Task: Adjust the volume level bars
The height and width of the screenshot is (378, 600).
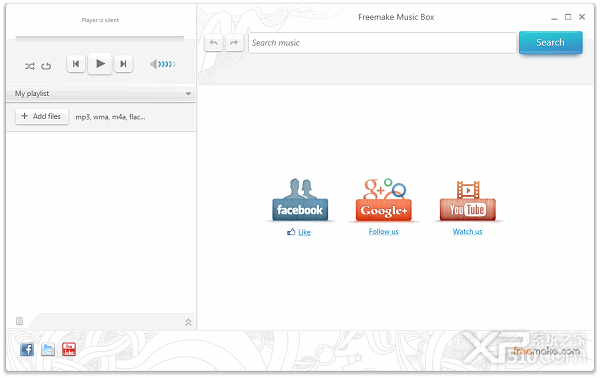Action: [167, 64]
